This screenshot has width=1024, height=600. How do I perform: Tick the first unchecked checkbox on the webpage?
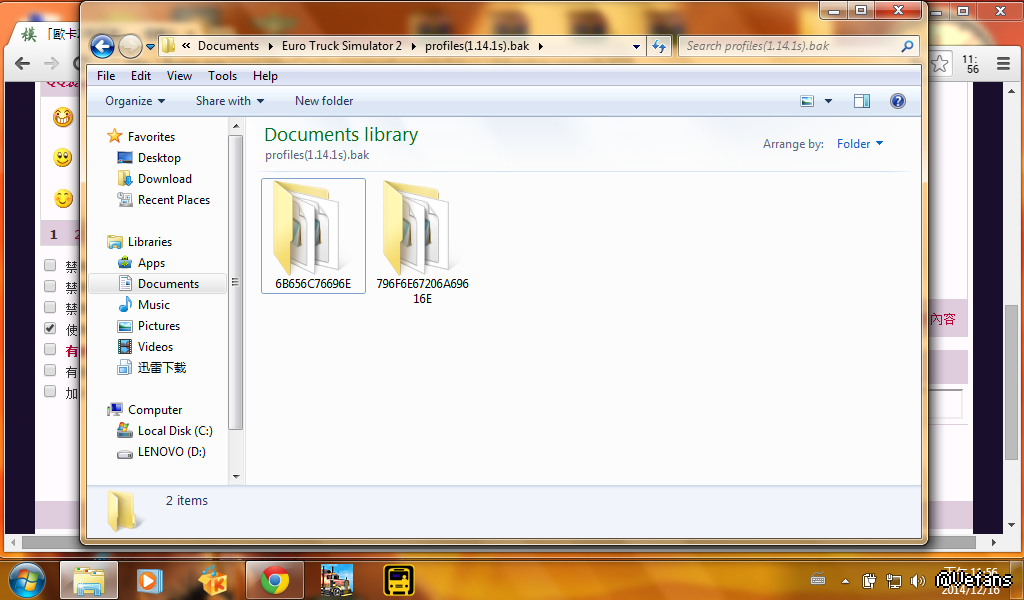click(x=50, y=266)
